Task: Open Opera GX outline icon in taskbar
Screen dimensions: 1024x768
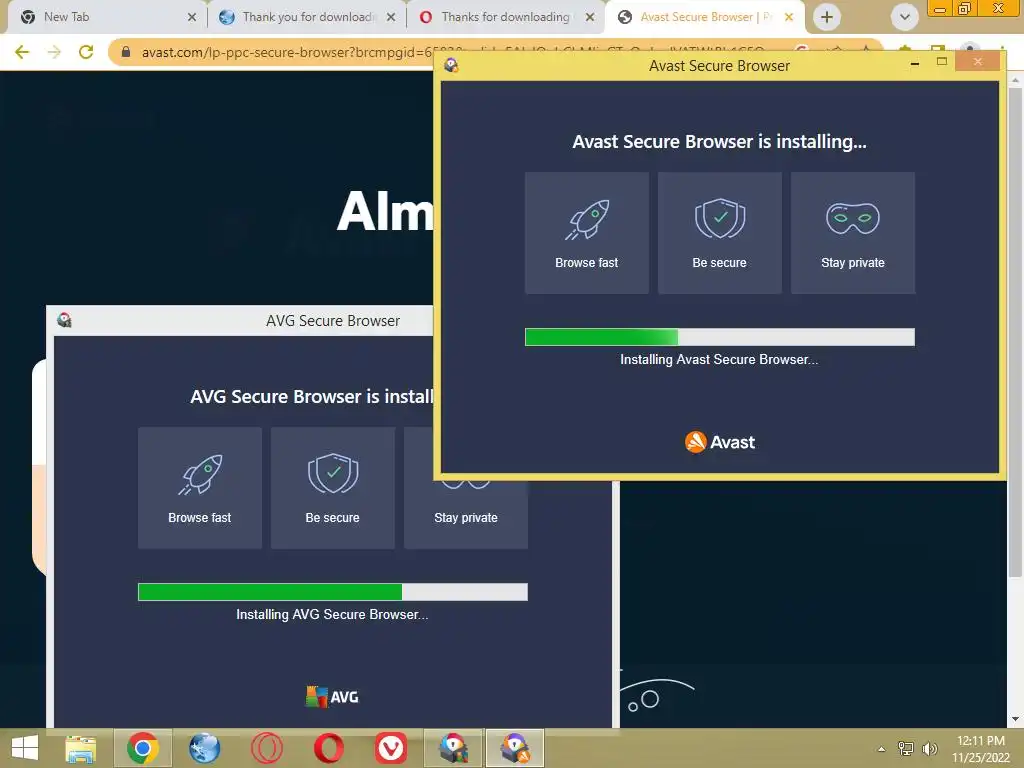Action: tap(266, 748)
